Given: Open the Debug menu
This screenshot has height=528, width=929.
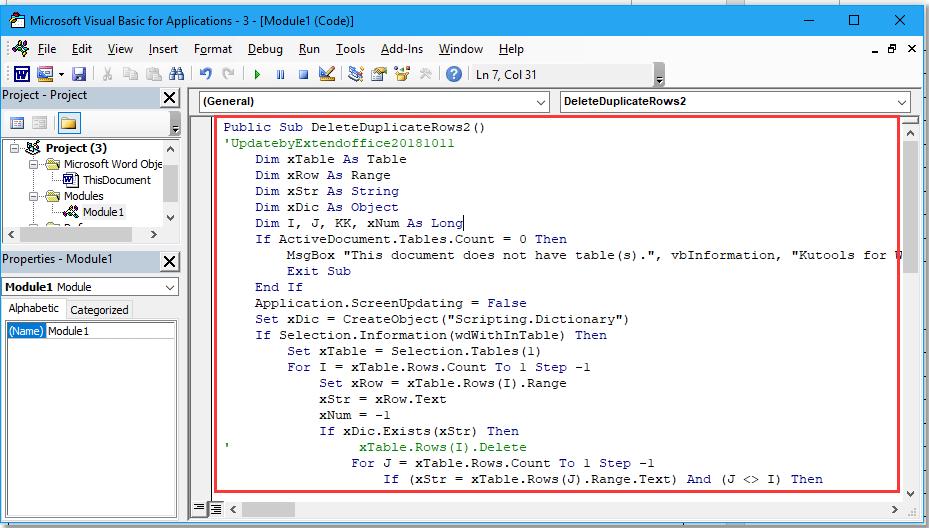Looking at the screenshot, I should click(265, 49).
